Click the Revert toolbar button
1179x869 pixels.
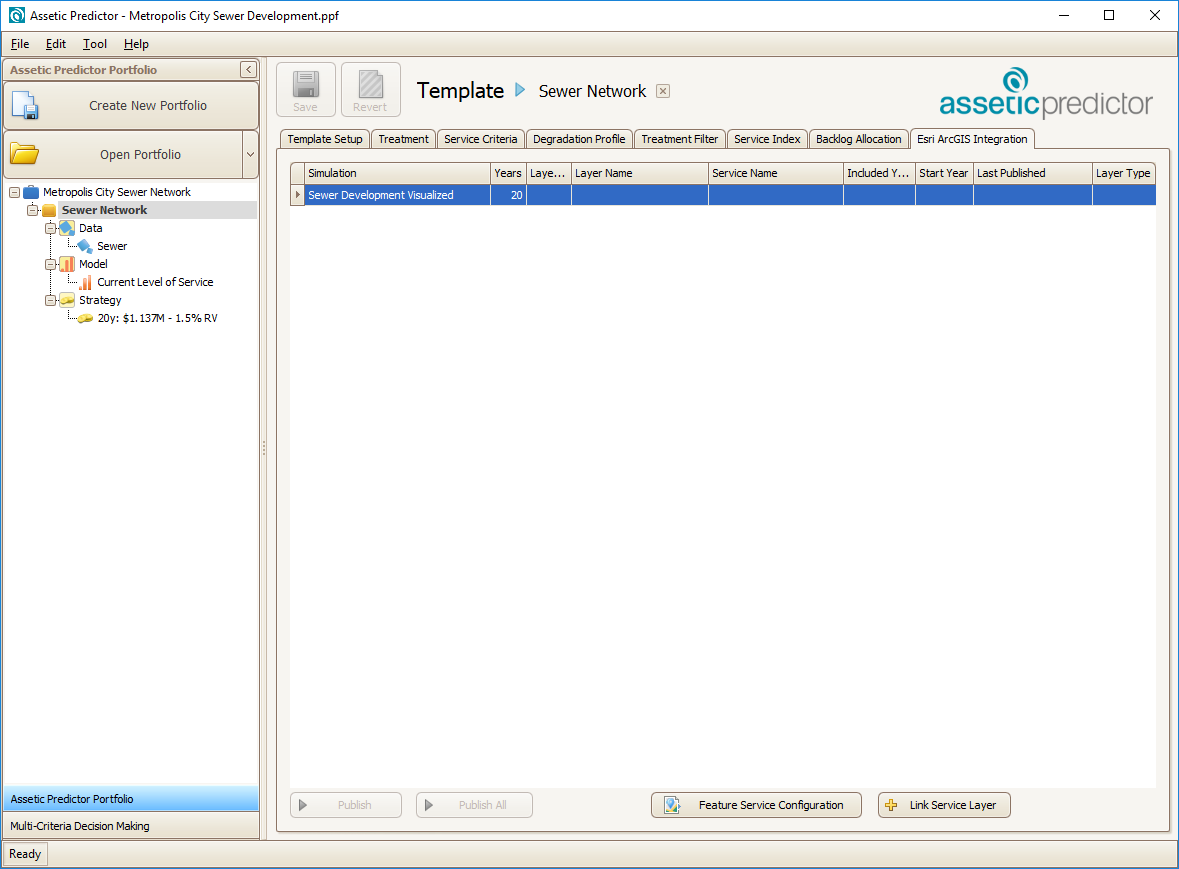tap(370, 89)
